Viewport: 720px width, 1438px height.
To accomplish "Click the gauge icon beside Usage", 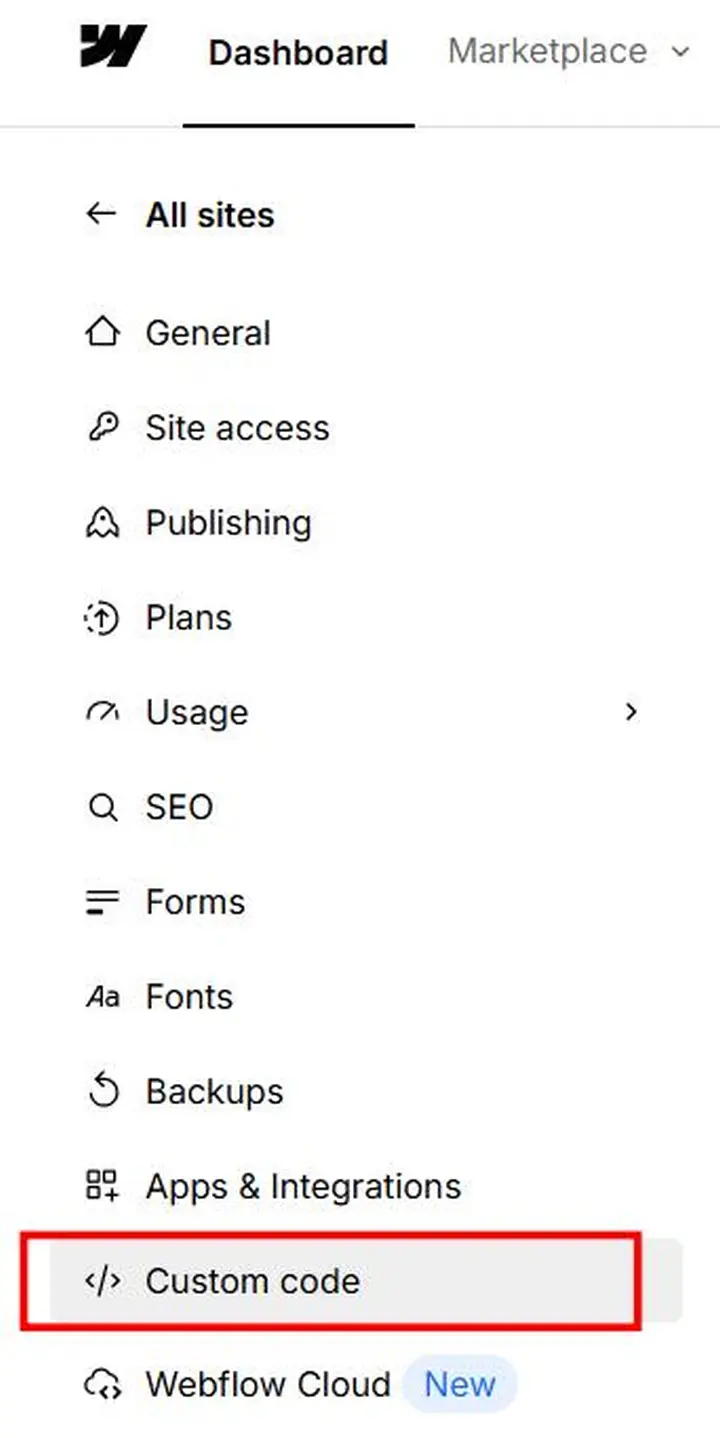I will pos(102,712).
